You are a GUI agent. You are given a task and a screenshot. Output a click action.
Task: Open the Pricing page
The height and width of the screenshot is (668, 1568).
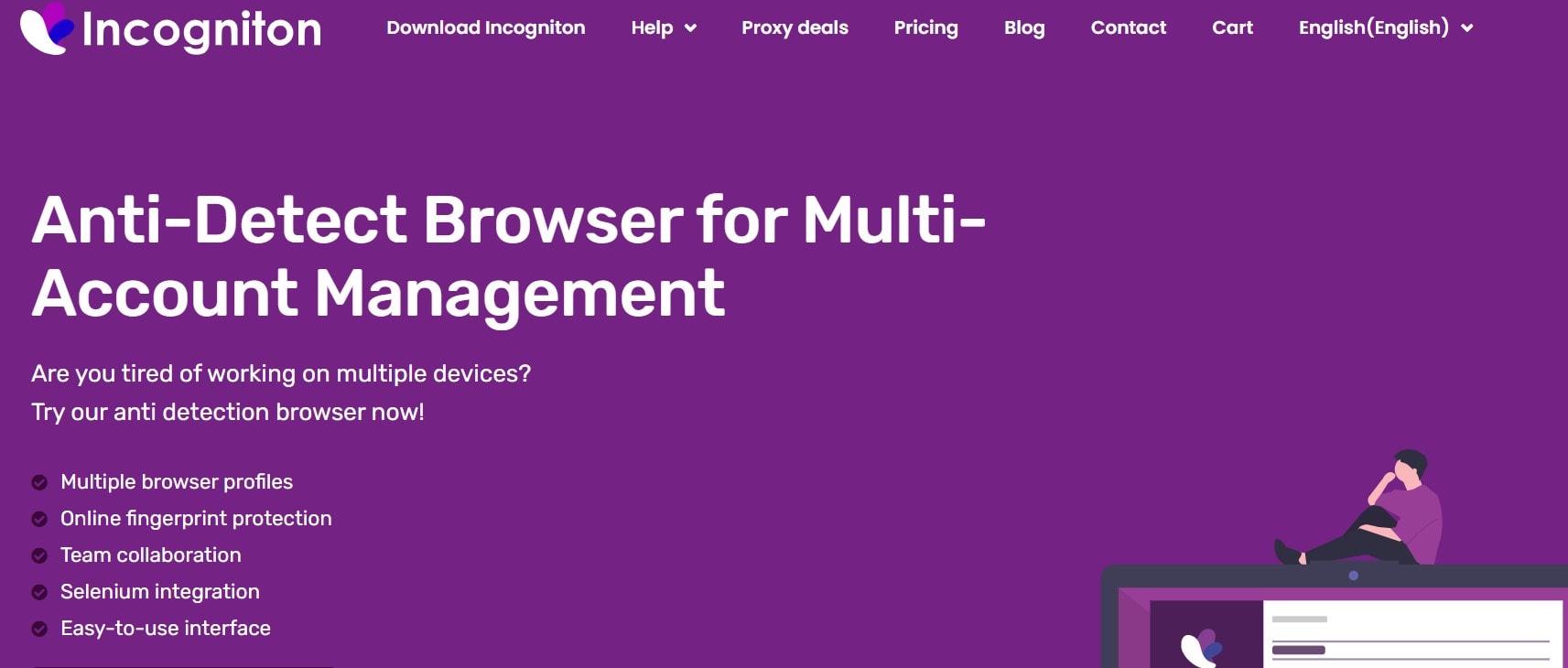point(925,27)
